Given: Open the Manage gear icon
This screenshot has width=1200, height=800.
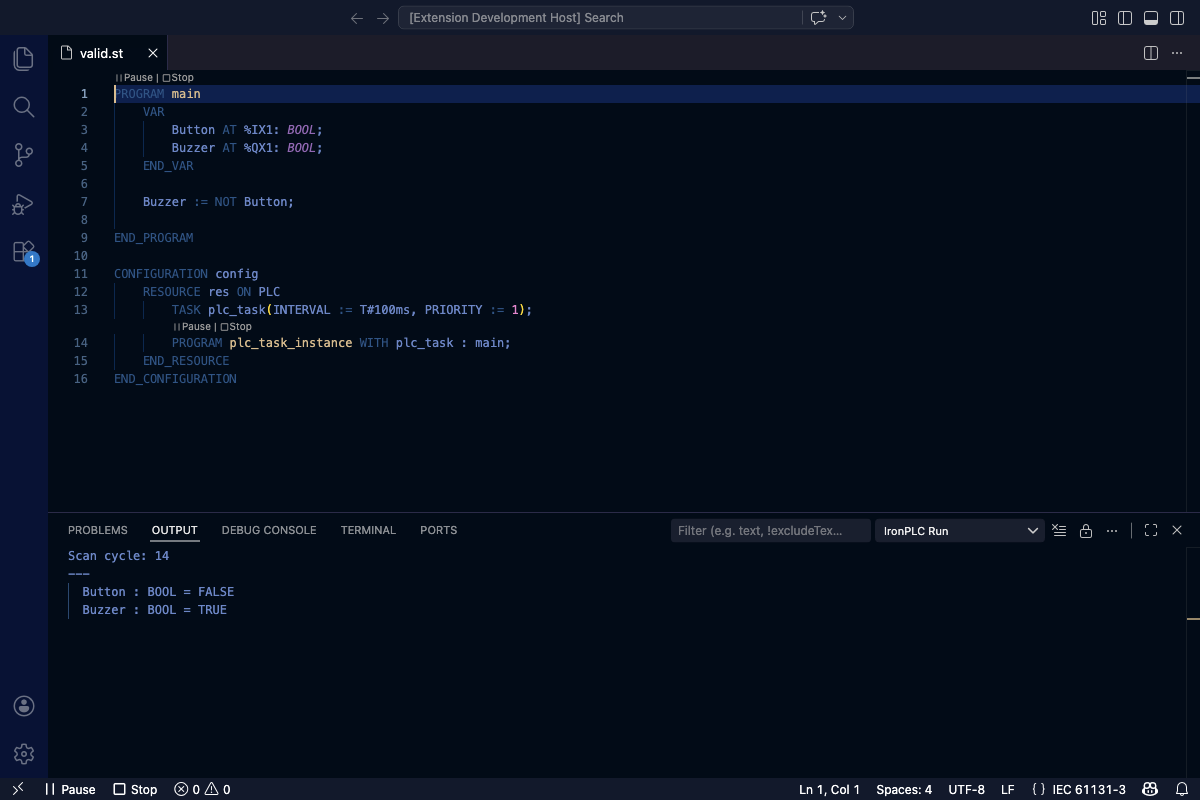Looking at the screenshot, I should click(24, 754).
